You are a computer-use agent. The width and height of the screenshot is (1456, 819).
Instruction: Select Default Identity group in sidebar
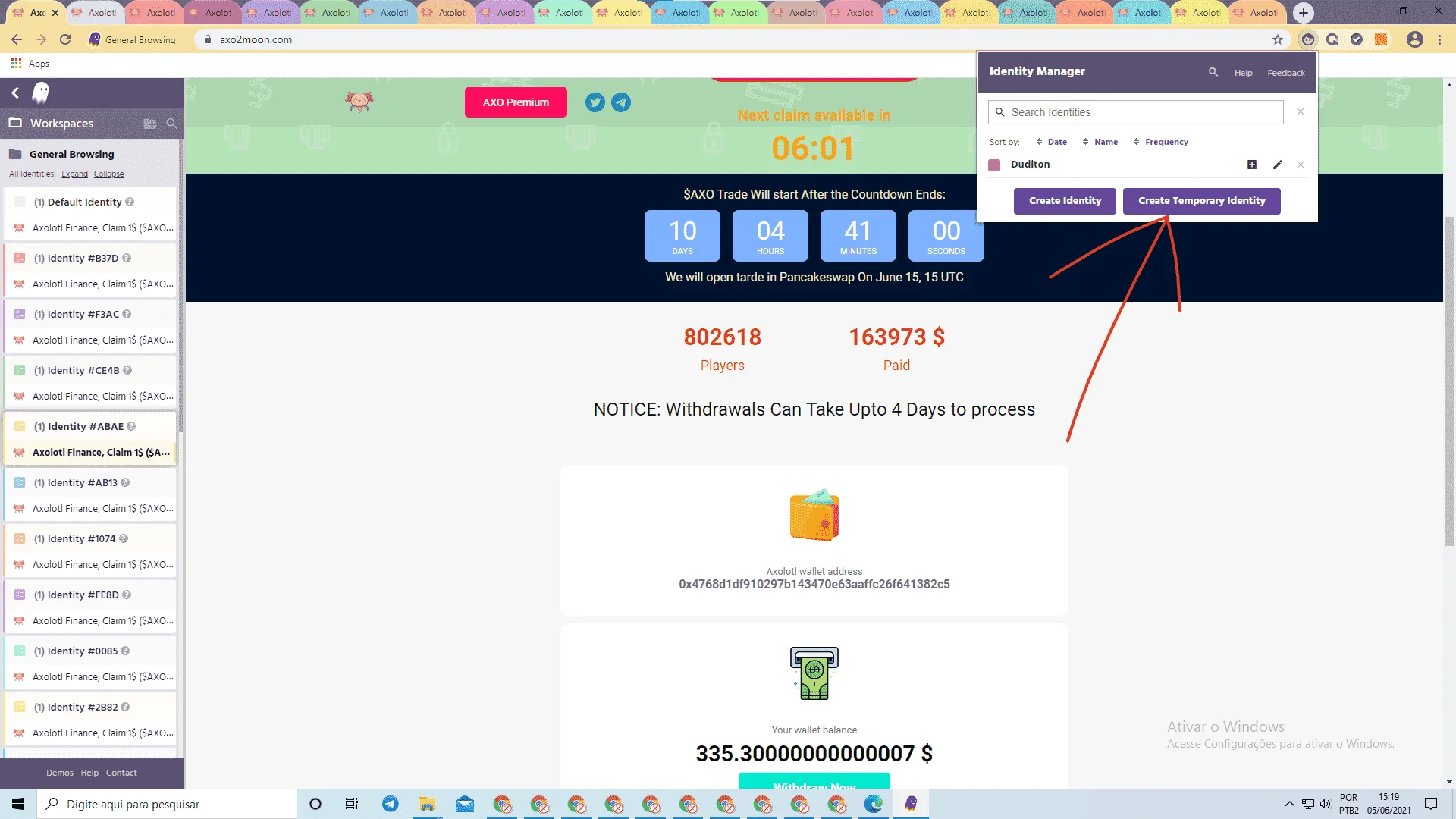[89, 202]
